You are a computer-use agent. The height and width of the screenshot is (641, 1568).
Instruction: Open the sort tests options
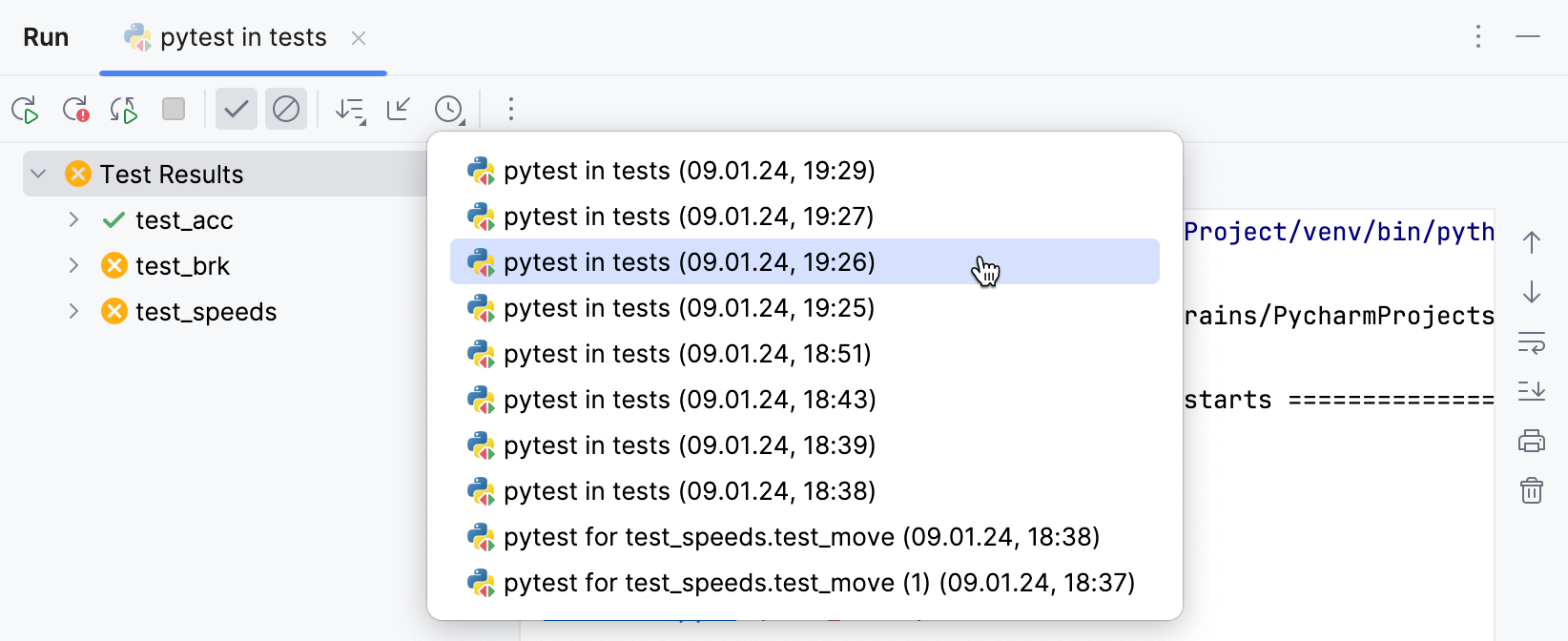click(350, 110)
